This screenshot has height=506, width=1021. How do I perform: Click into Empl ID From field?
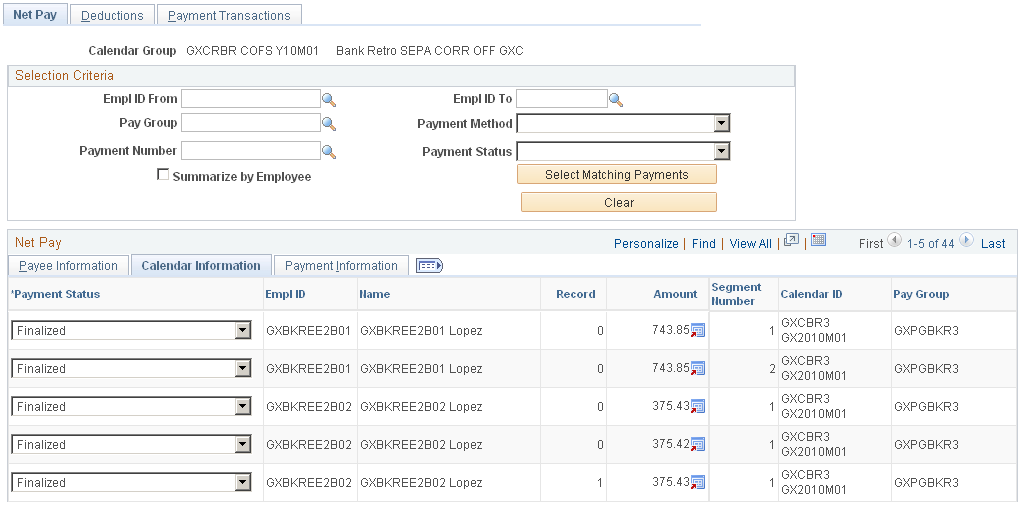tap(251, 99)
